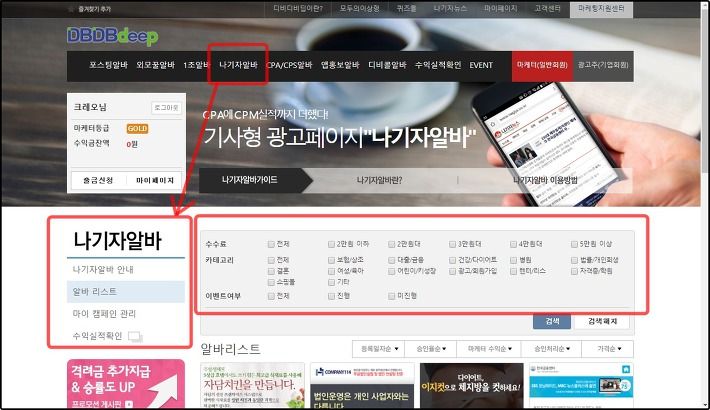The height and width of the screenshot is (410, 710).
Task: Click the 검색 search button
Action: click(x=552, y=321)
